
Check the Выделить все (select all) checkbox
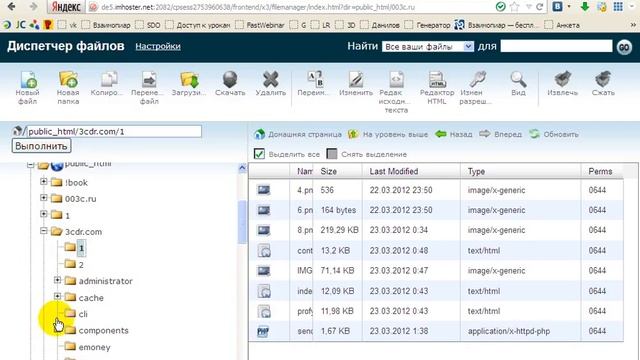click(x=259, y=153)
